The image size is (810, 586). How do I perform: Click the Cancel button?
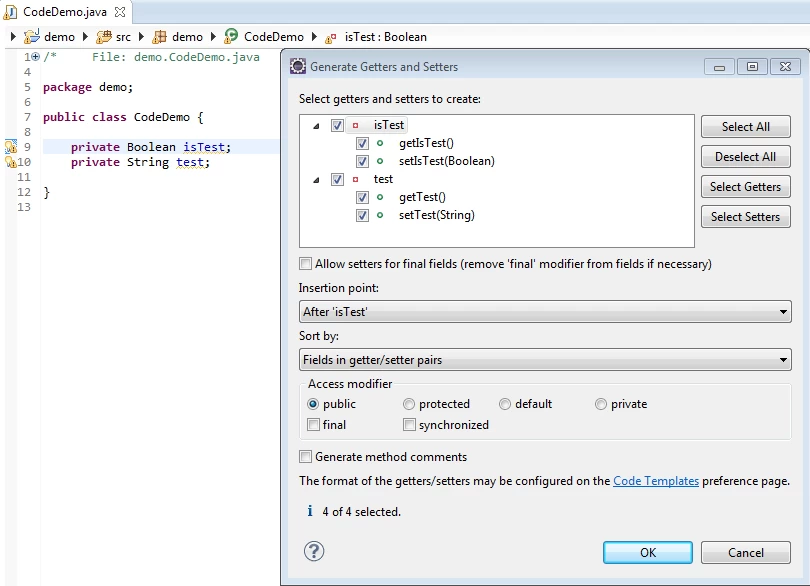coord(745,552)
